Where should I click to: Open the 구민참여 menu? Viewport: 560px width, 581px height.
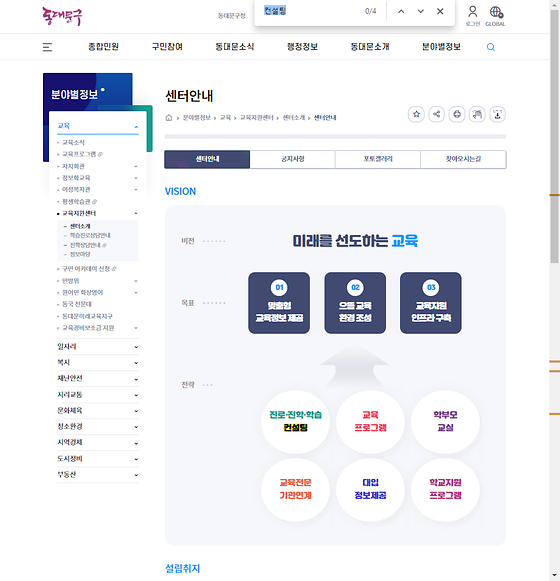click(x=167, y=47)
